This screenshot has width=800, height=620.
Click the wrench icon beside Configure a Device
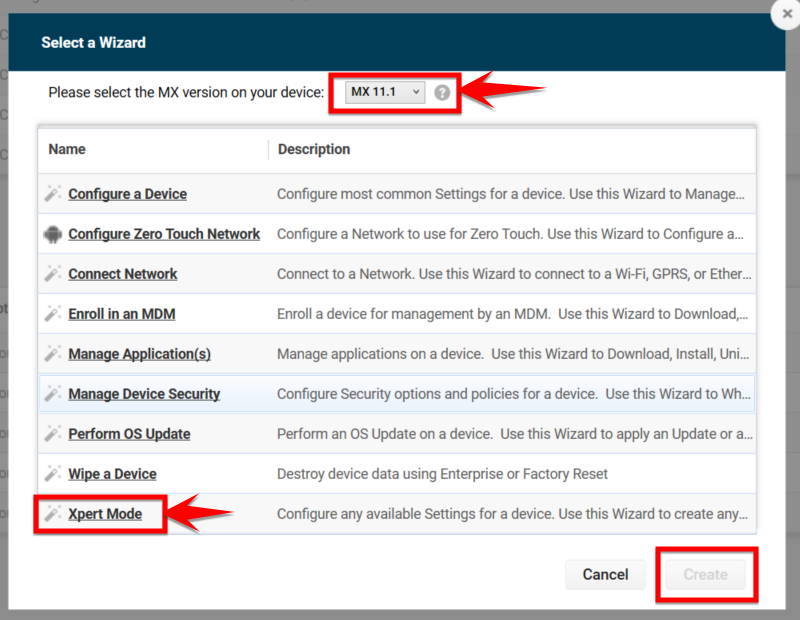(54, 193)
